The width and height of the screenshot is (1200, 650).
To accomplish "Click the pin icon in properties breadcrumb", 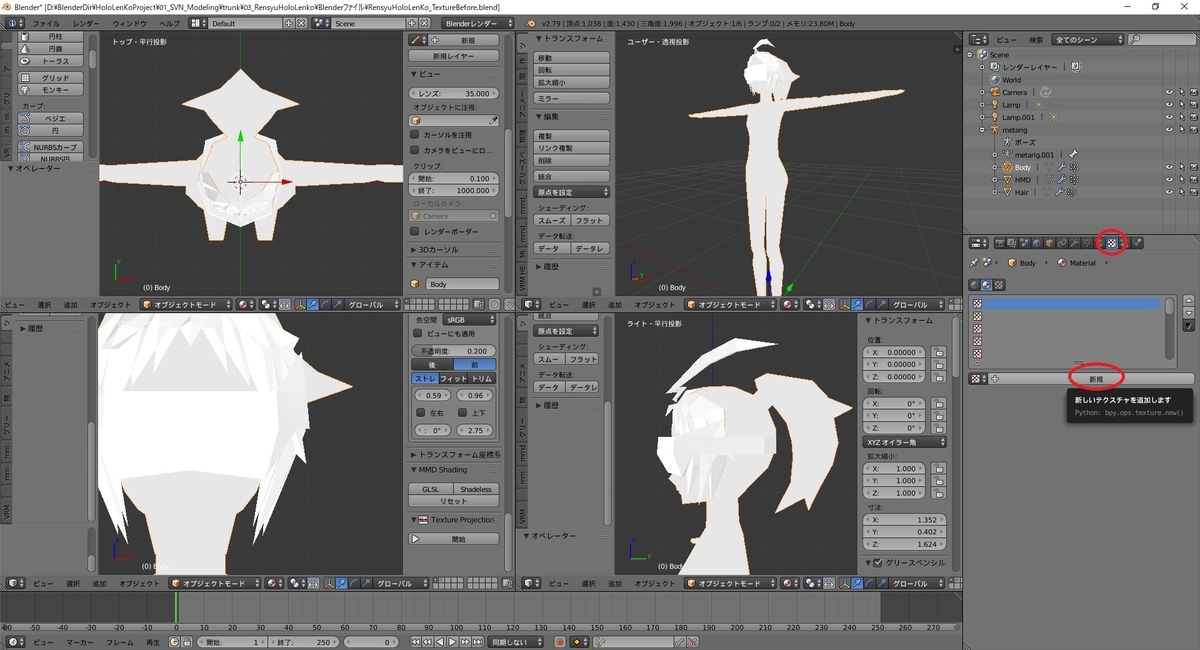I will 975,263.
